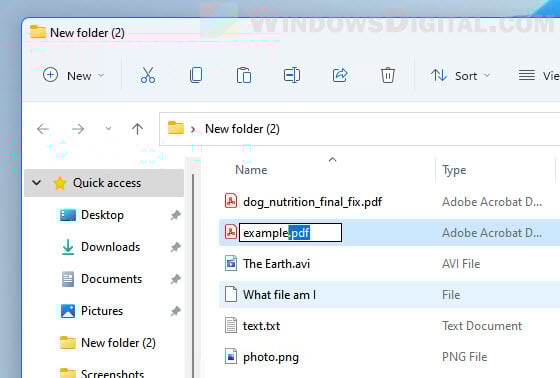Screen dimensions: 560x378
Task: Sort by the Name column header
Action: [251, 170]
